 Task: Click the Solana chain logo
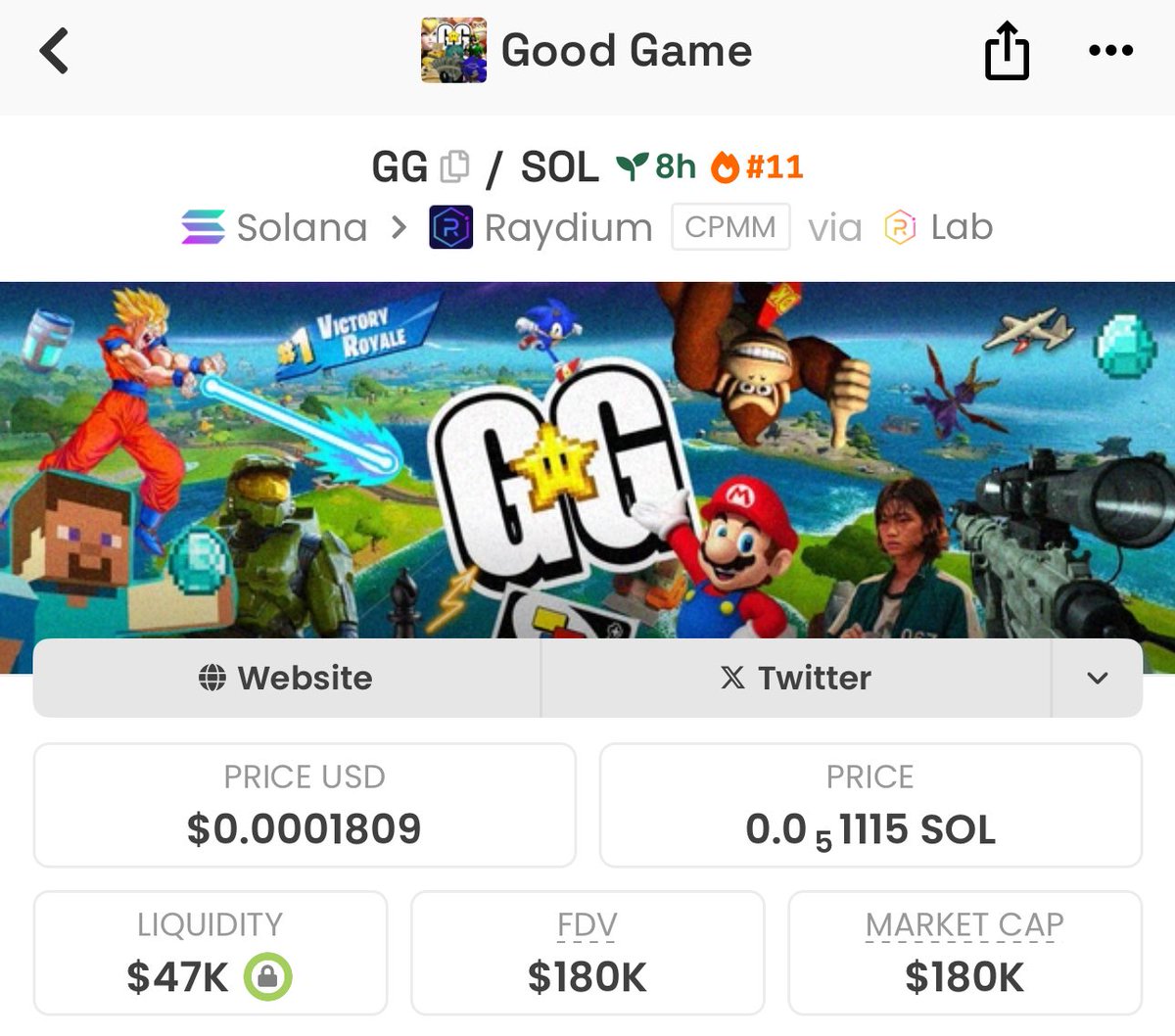203,227
